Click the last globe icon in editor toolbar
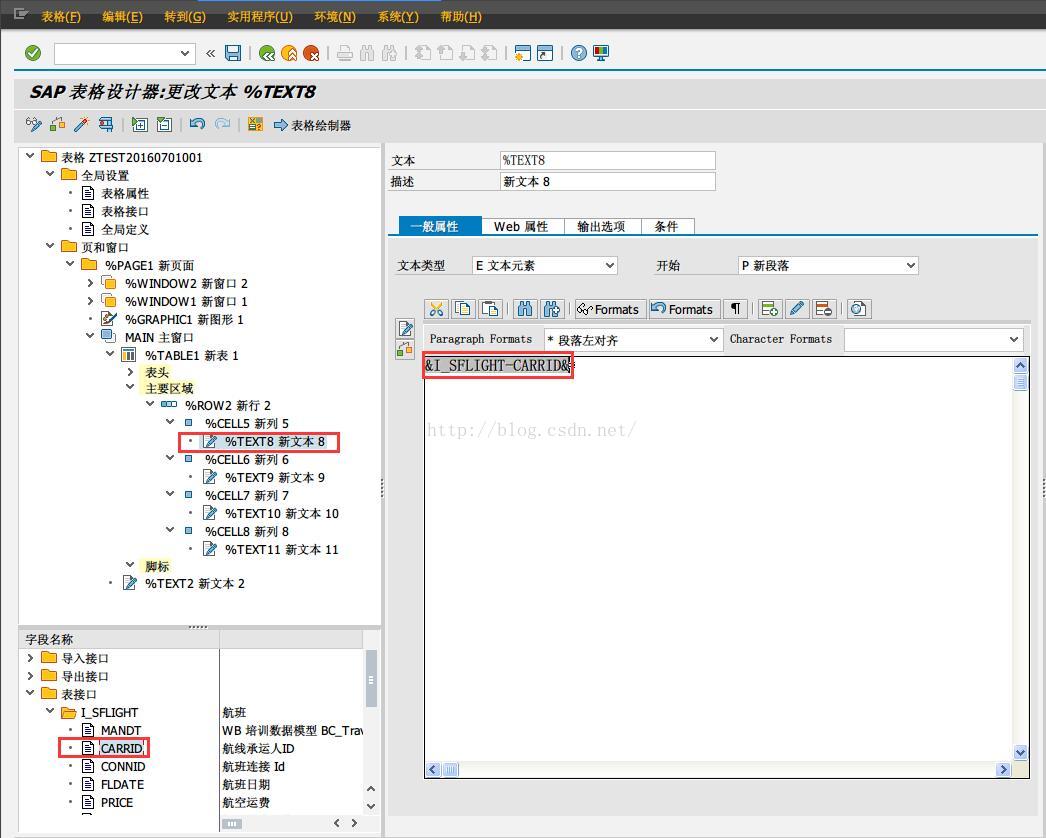Image resolution: width=1046 pixels, height=838 pixels. [859, 309]
